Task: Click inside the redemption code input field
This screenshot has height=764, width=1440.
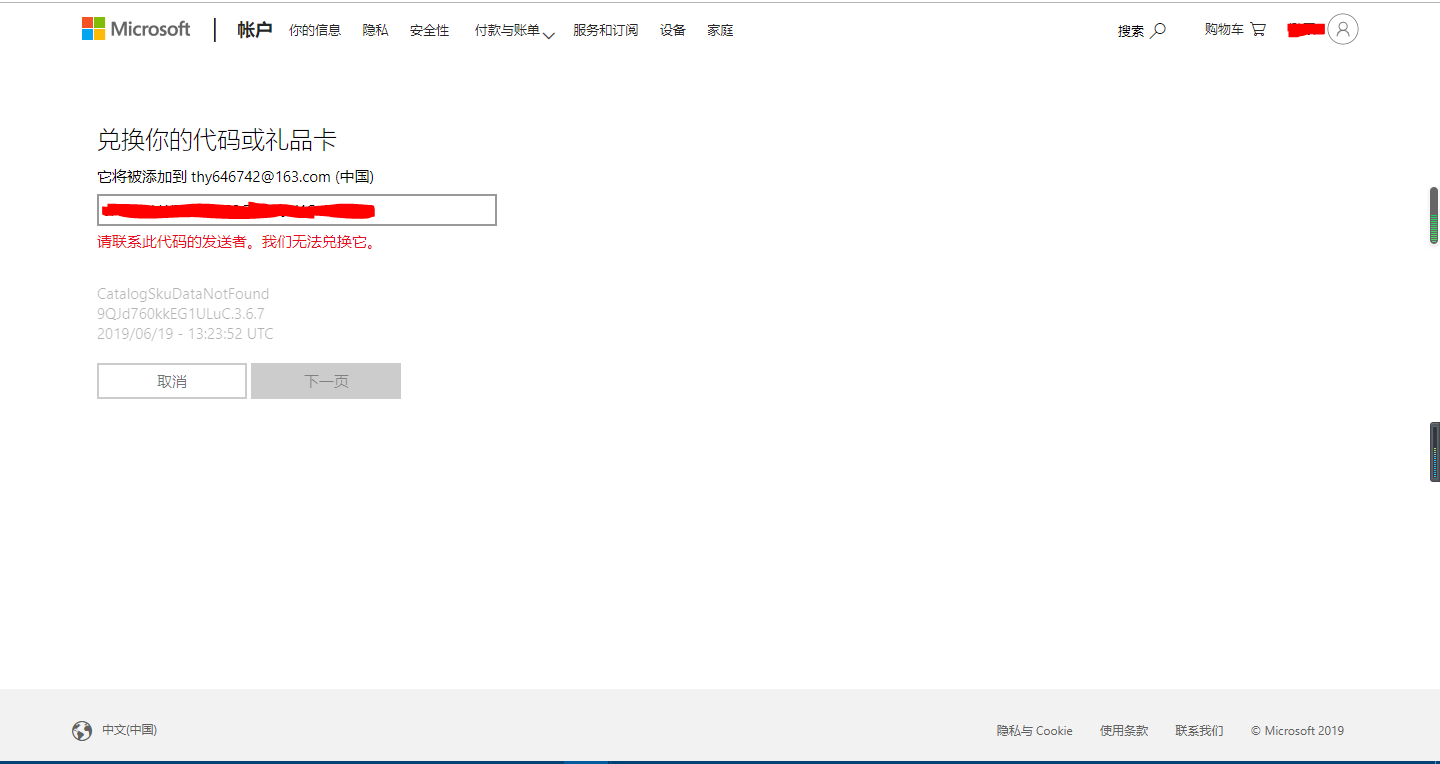Action: click(297, 210)
